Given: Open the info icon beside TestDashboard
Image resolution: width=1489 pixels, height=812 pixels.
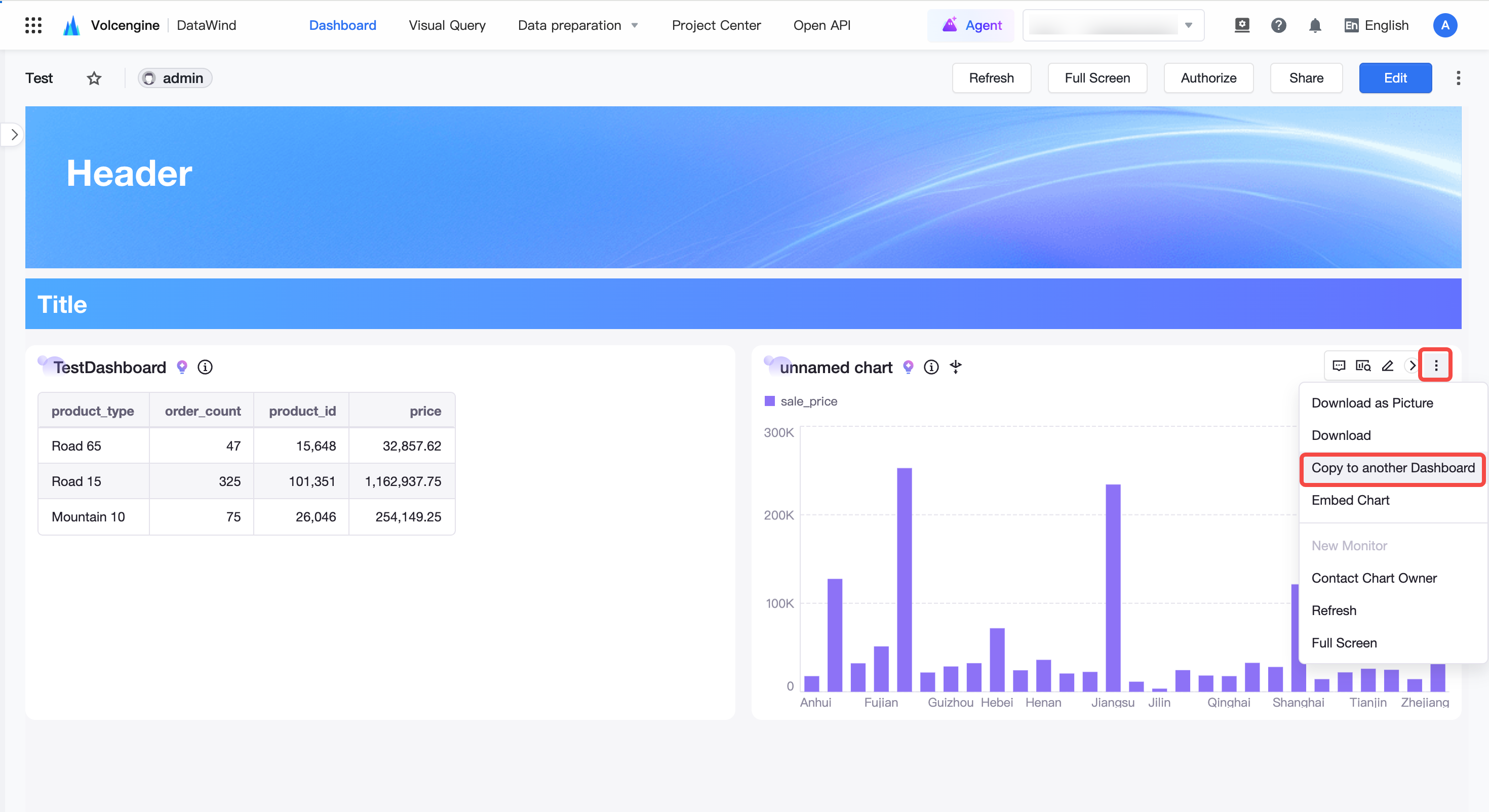Looking at the screenshot, I should click(x=205, y=367).
